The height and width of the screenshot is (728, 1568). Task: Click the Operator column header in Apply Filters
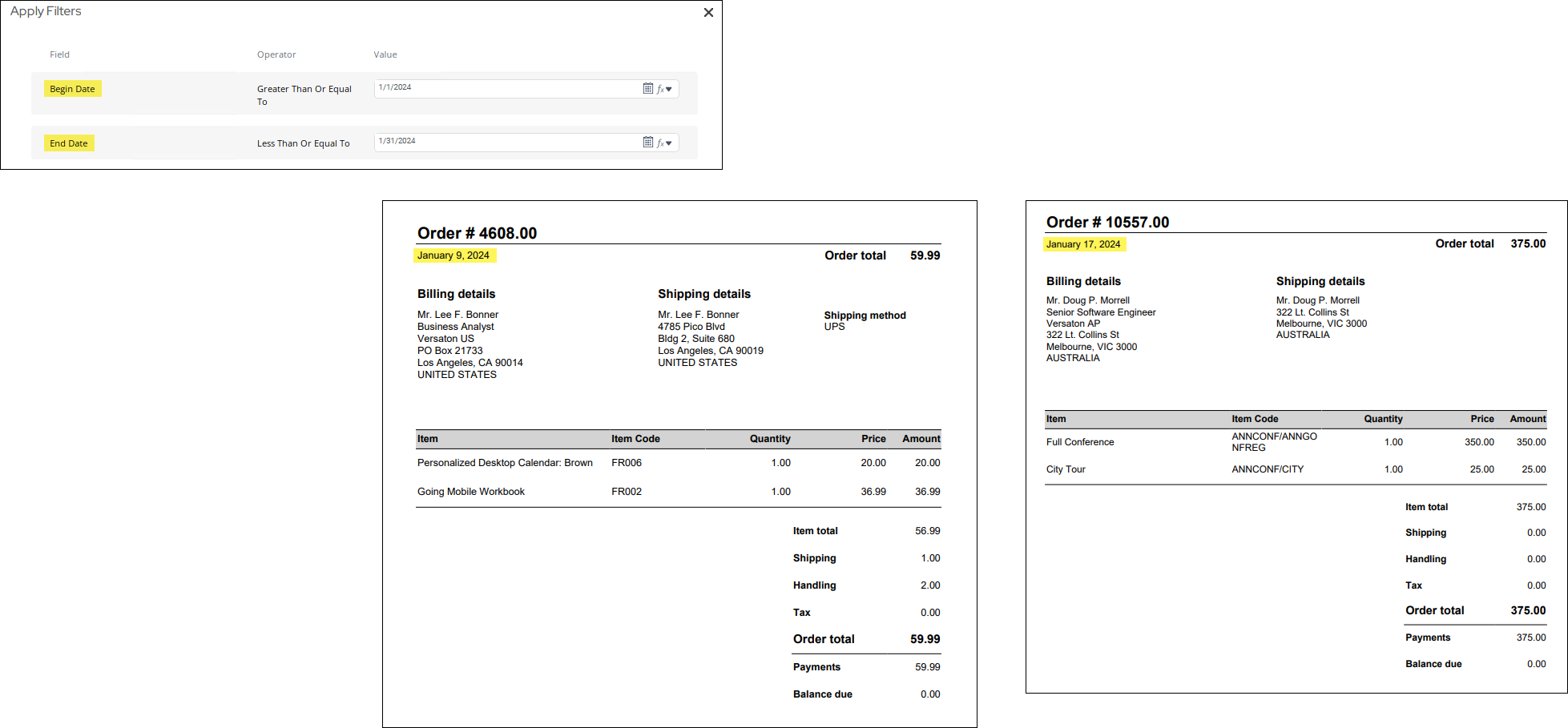(276, 54)
